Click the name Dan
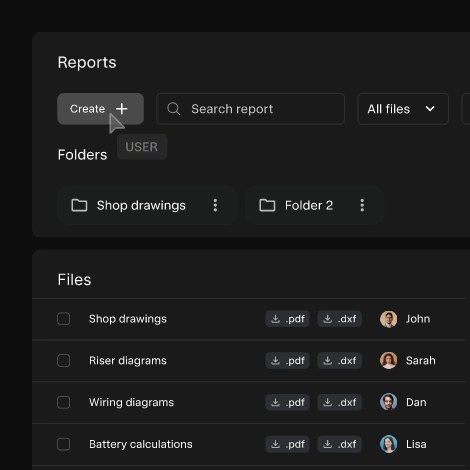 point(416,402)
